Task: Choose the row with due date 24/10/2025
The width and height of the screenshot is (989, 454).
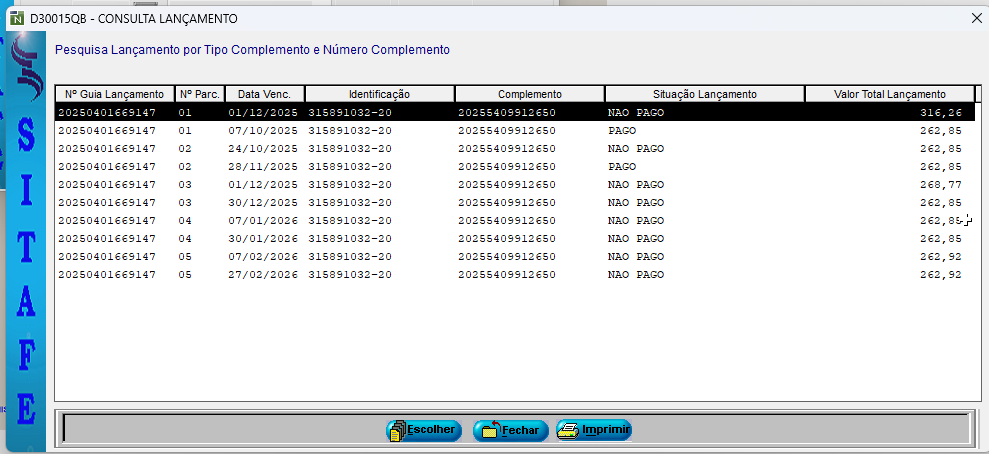Action: [x=500, y=149]
